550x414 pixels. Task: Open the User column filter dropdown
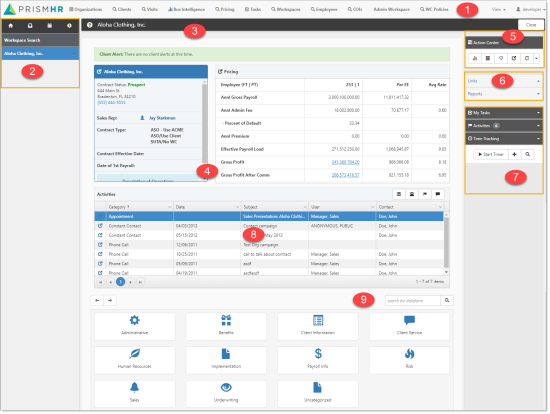click(373, 207)
